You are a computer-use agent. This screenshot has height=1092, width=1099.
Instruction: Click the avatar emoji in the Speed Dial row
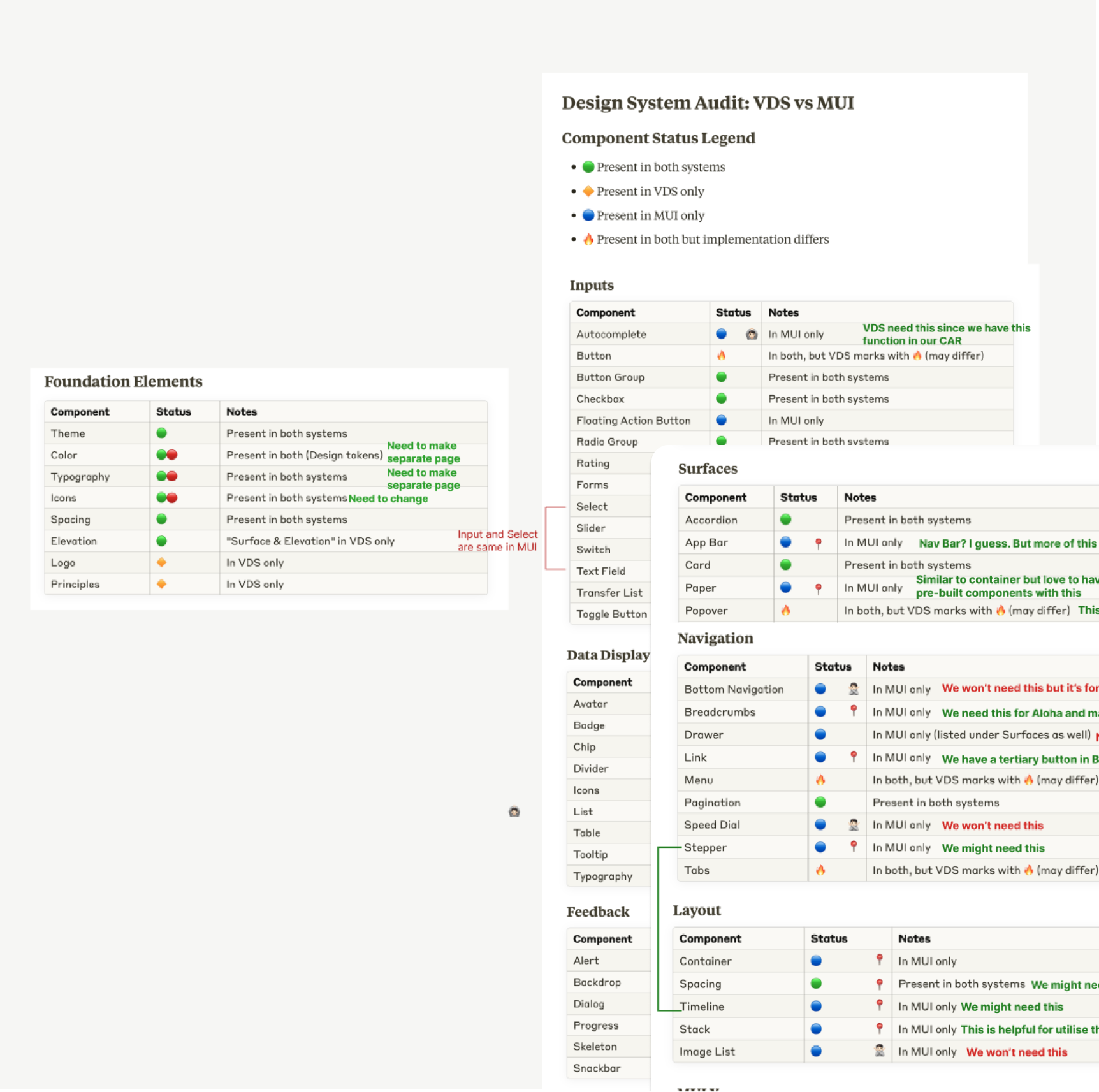(854, 825)
